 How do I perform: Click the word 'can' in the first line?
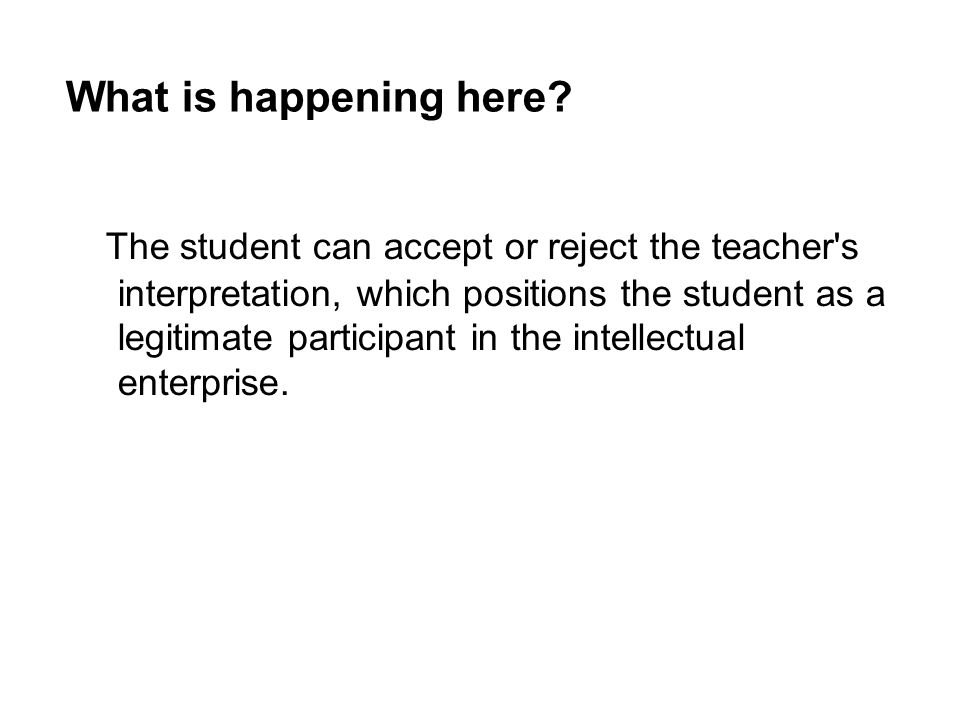click(x=342, y=249)
